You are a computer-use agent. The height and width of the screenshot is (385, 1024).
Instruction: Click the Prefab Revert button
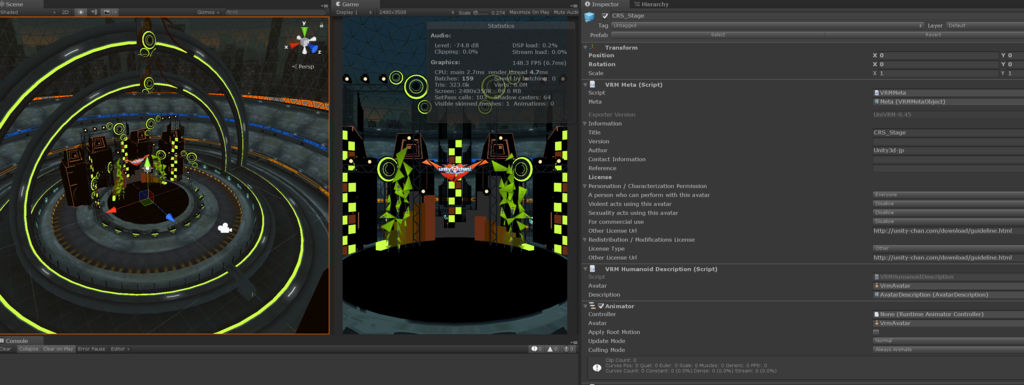coord(924,35)
